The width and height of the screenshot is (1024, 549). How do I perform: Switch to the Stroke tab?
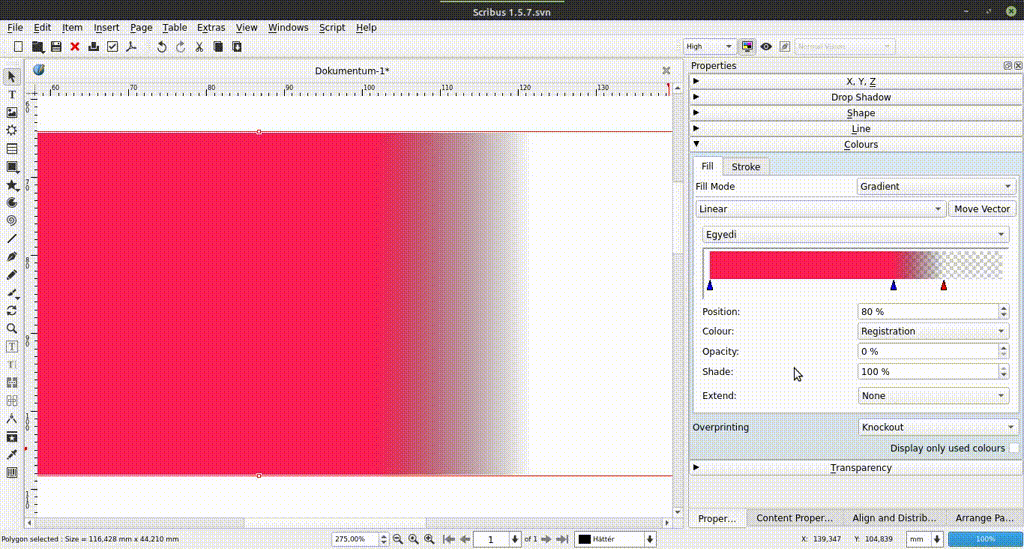(x=746, y=167)
